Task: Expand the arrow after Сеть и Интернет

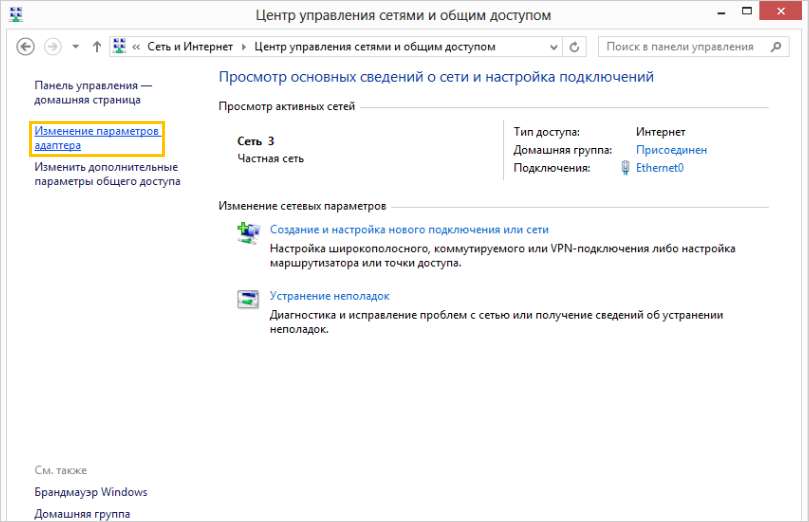Action: coord(244,47)
